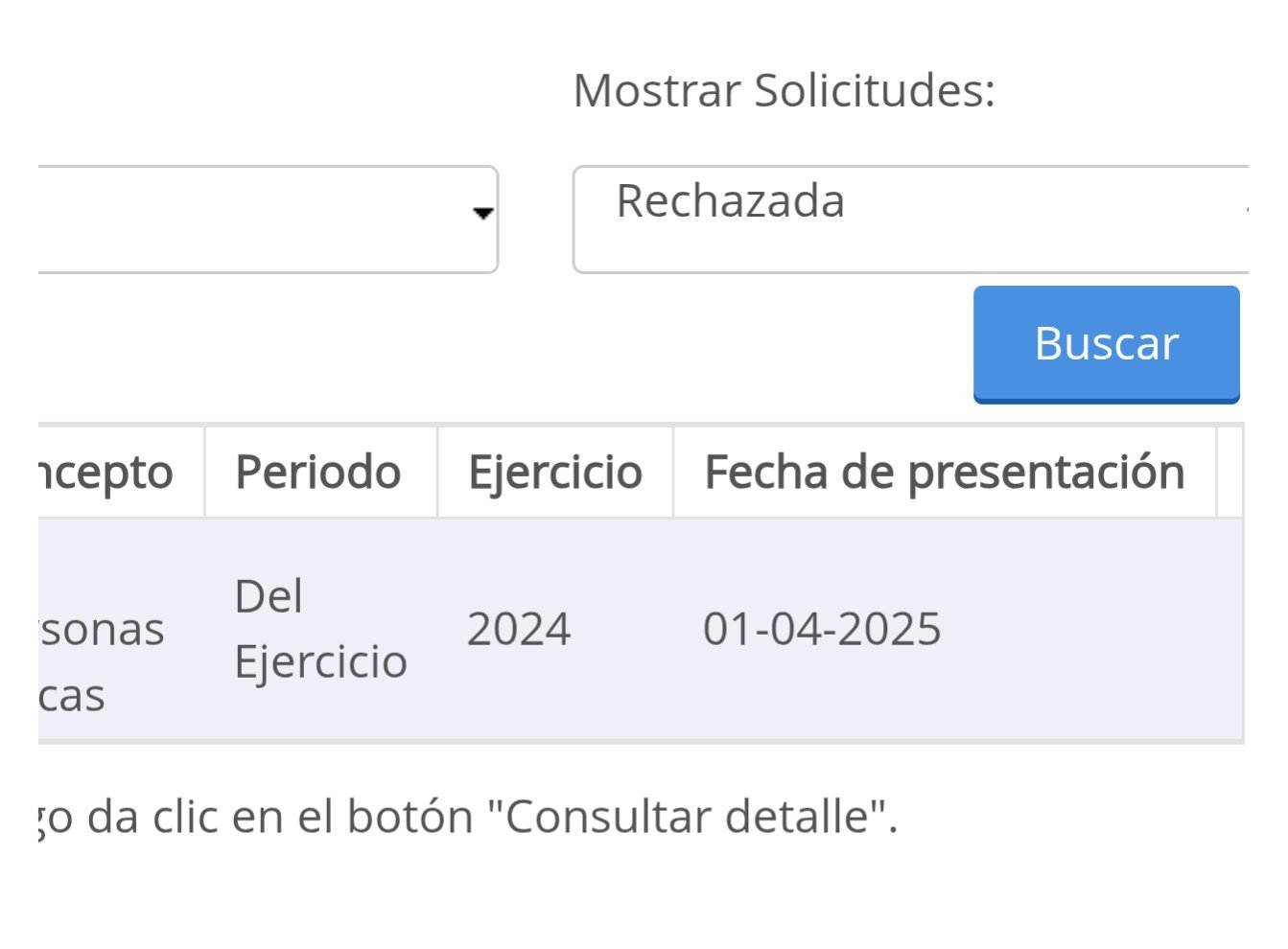The height and width of the screenshot is (949, 1288).
Task: Click the "cas" text in the concept cell
Action: coord(72,695)
